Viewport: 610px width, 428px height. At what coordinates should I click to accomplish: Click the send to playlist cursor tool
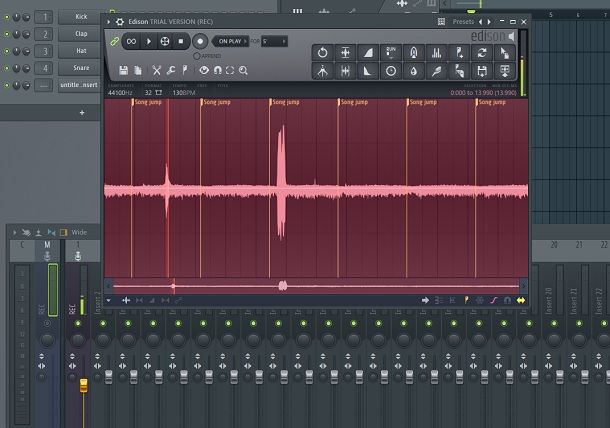pos(505,53)
